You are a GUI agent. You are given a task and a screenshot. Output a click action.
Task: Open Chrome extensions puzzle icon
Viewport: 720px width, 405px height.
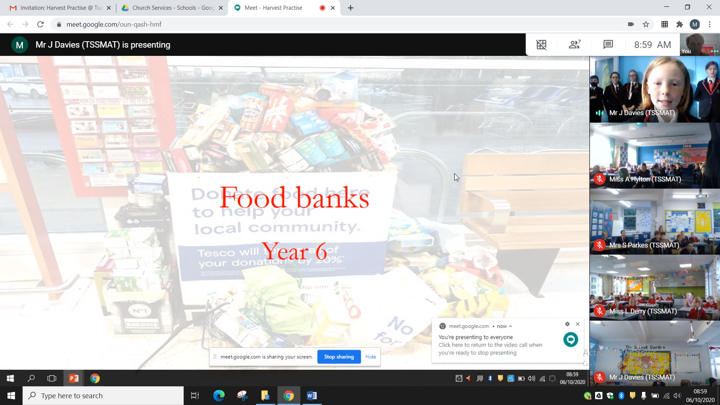tap(680, 24)
